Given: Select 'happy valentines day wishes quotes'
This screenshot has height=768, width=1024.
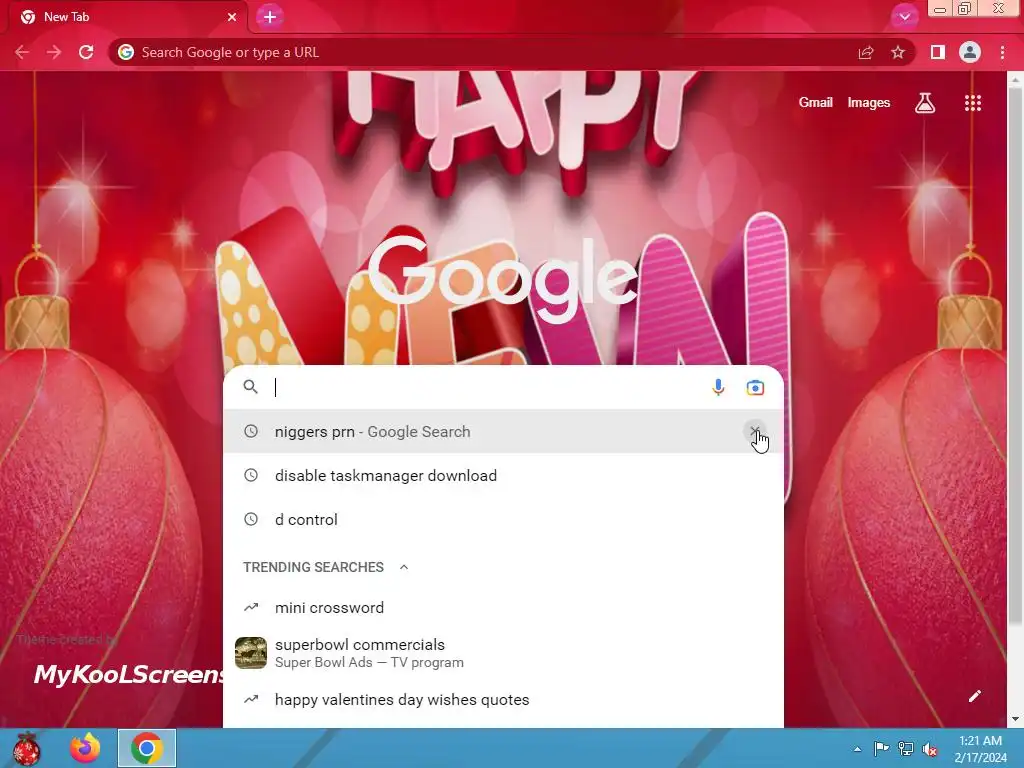Looking at the screenshot, I should [504, 699].
